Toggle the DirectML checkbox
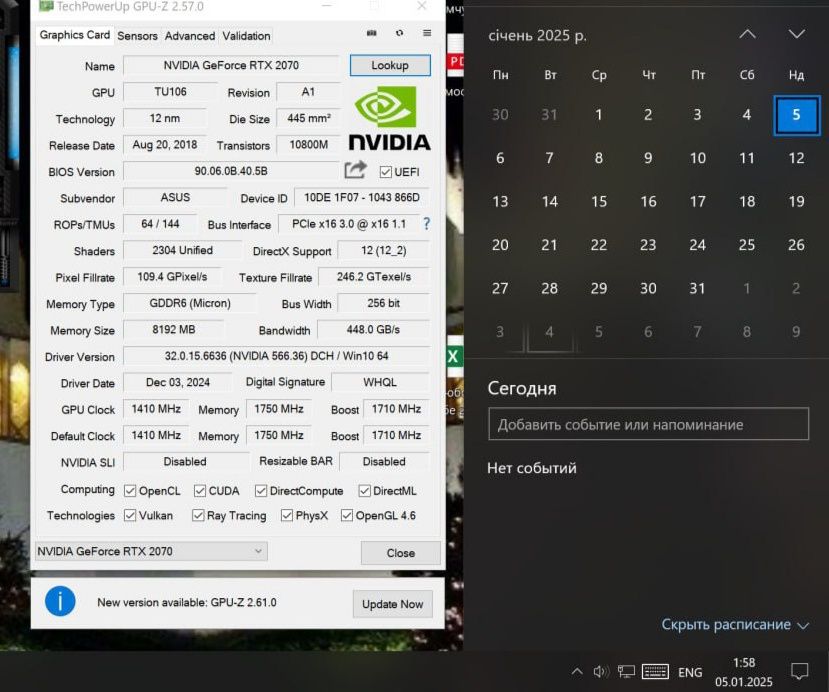Image resolution: width=829 pixels, height=692 pixels. (364, 491)
